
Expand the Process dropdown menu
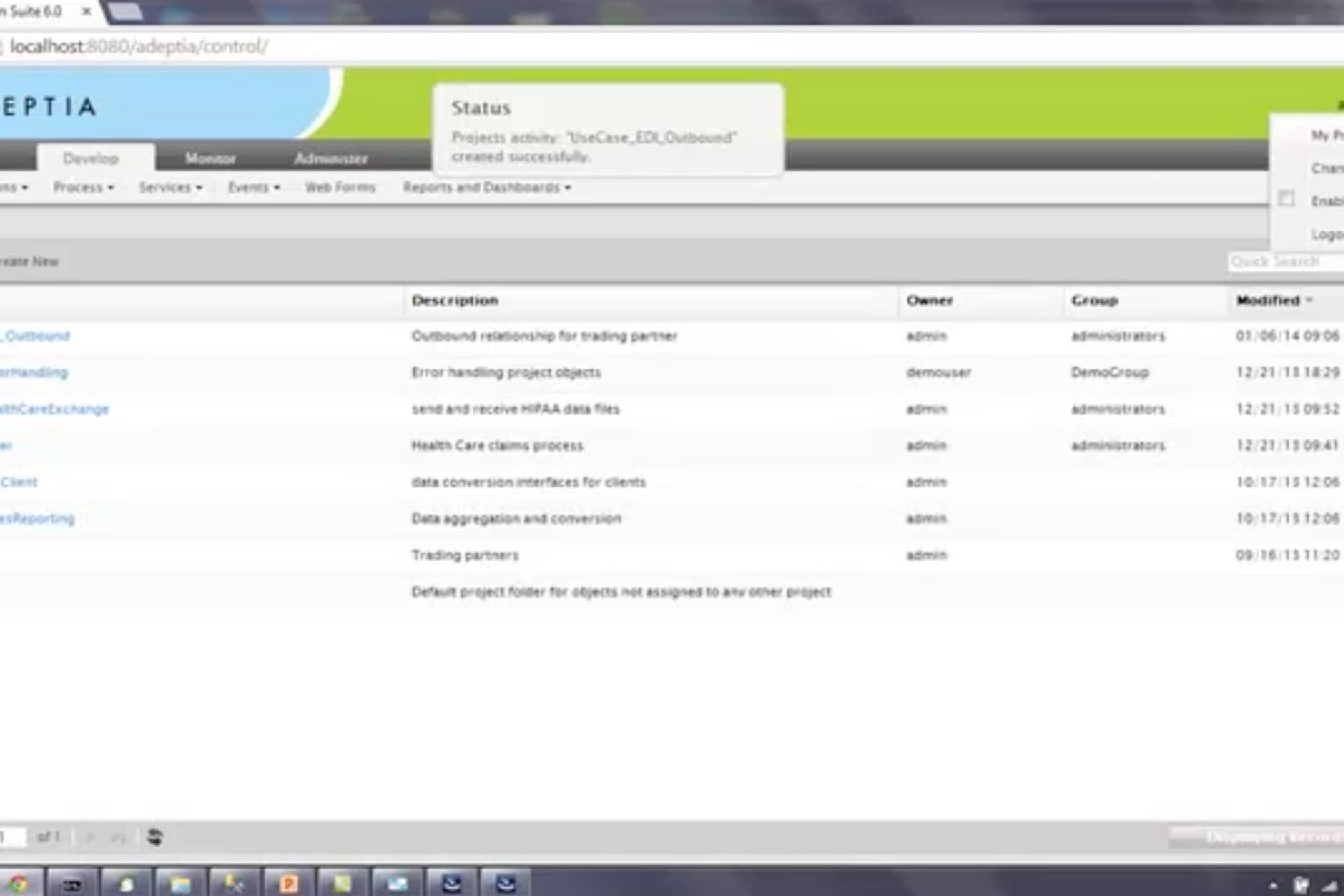click(83, 187)
